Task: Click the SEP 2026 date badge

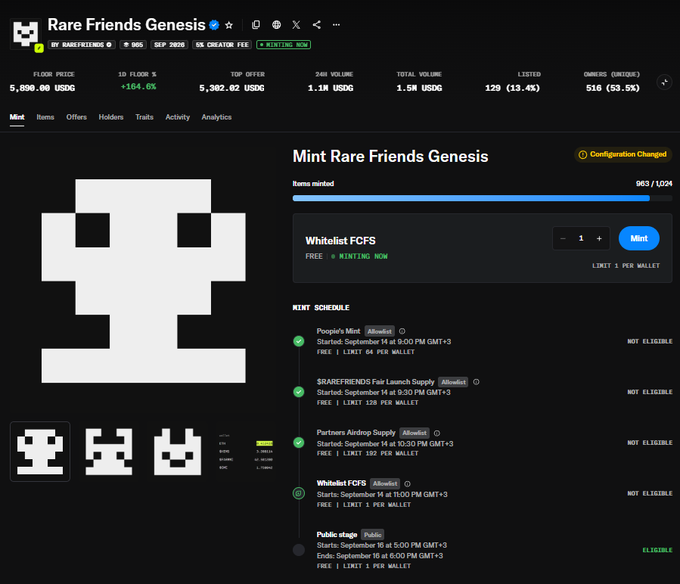Action: [x=169, y=45]
